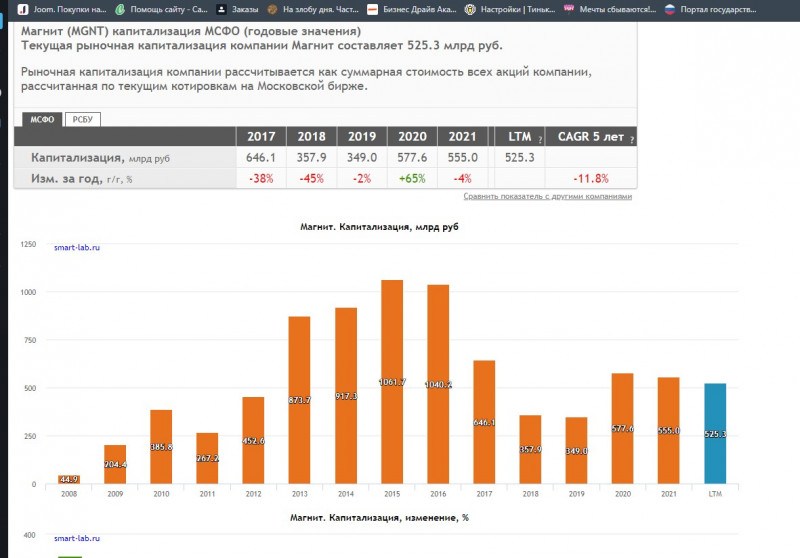The width and height of the screenshot is (800, 558).
Task: Click the 2019 bar labeled 349.0
Action: [577, 450]
